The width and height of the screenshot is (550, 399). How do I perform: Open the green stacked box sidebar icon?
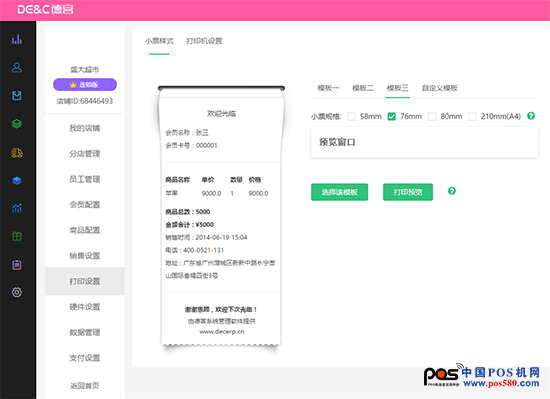tap(16, 124)
